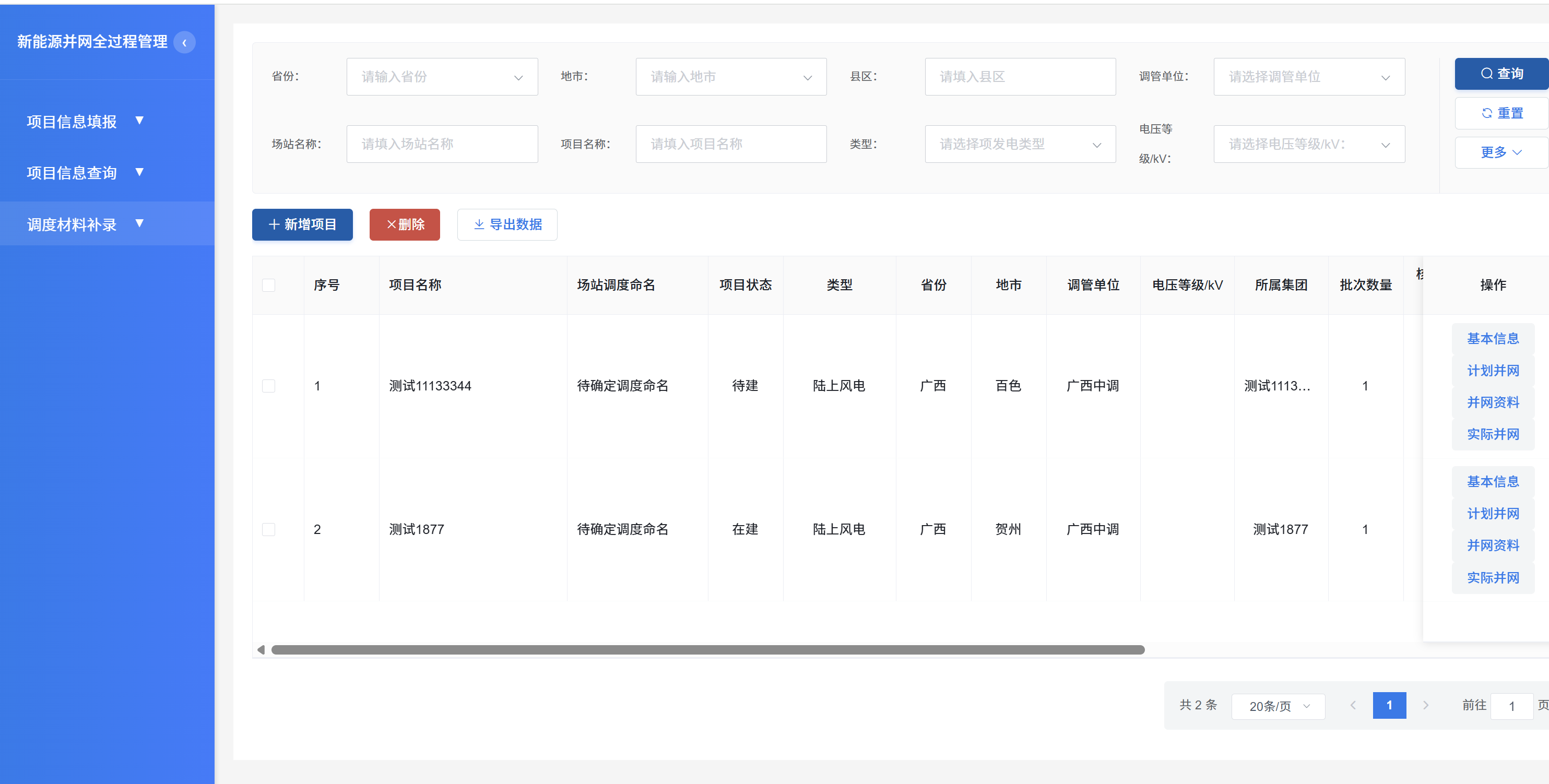Screen dimensions: 1549x784
Task: Focus the 县区 input field
Action: pyautogui.click(x=1020, y=77)
